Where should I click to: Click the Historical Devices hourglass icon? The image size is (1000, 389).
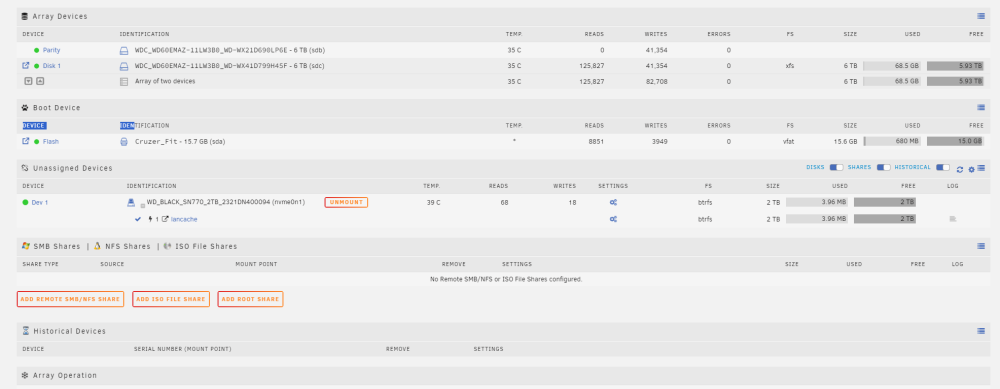click(26, 331)
